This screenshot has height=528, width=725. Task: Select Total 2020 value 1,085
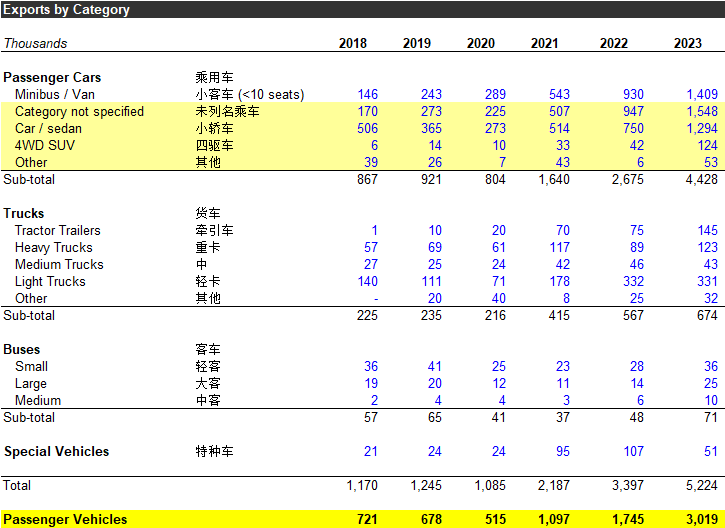pyautogui.click(x=490, y=485)
